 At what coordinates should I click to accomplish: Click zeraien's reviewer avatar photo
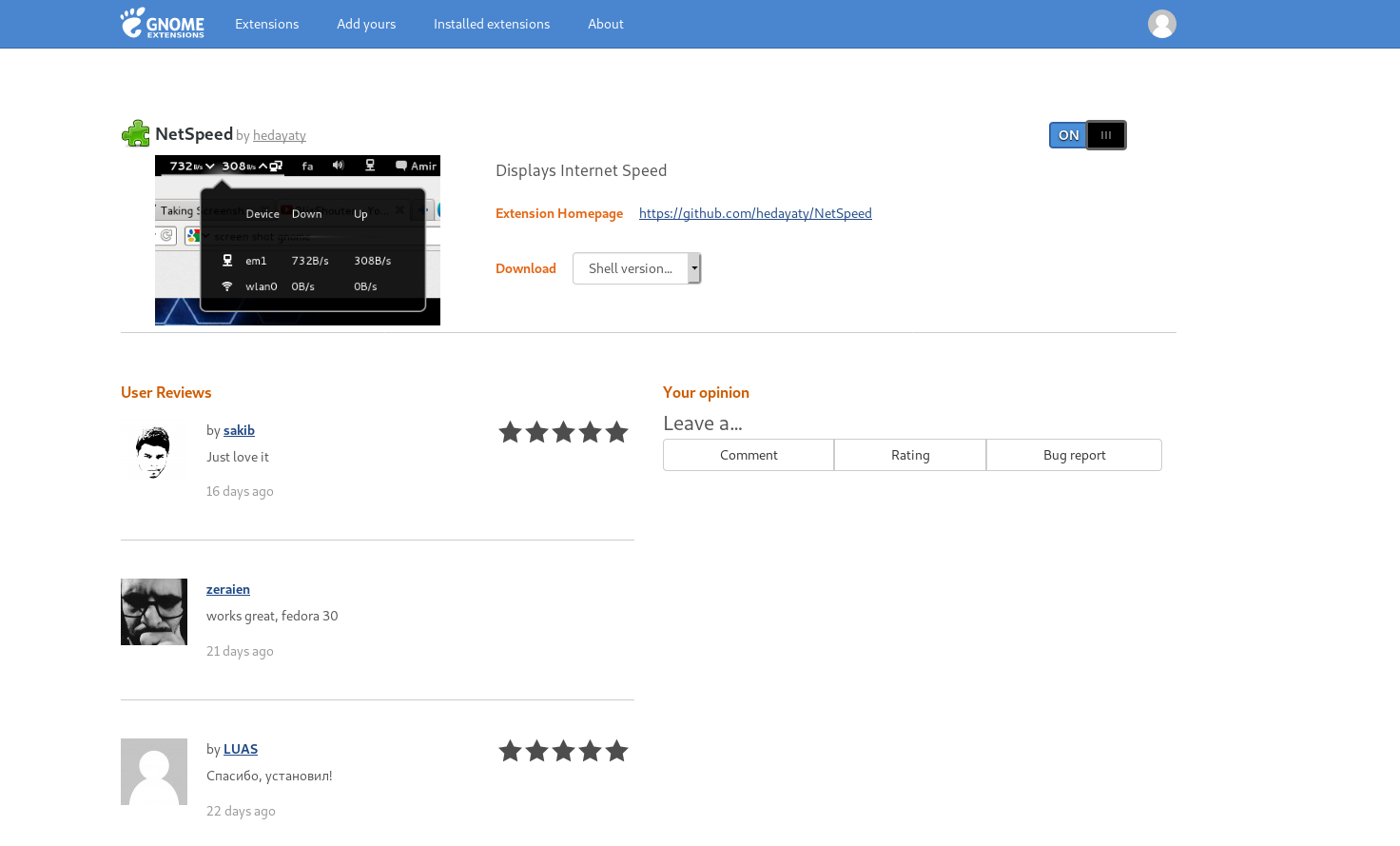(154, 612)
